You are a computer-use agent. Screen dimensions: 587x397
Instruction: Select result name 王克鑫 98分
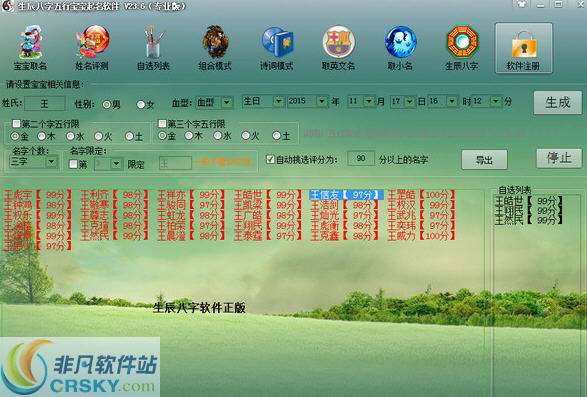click(x=344, y=236)
